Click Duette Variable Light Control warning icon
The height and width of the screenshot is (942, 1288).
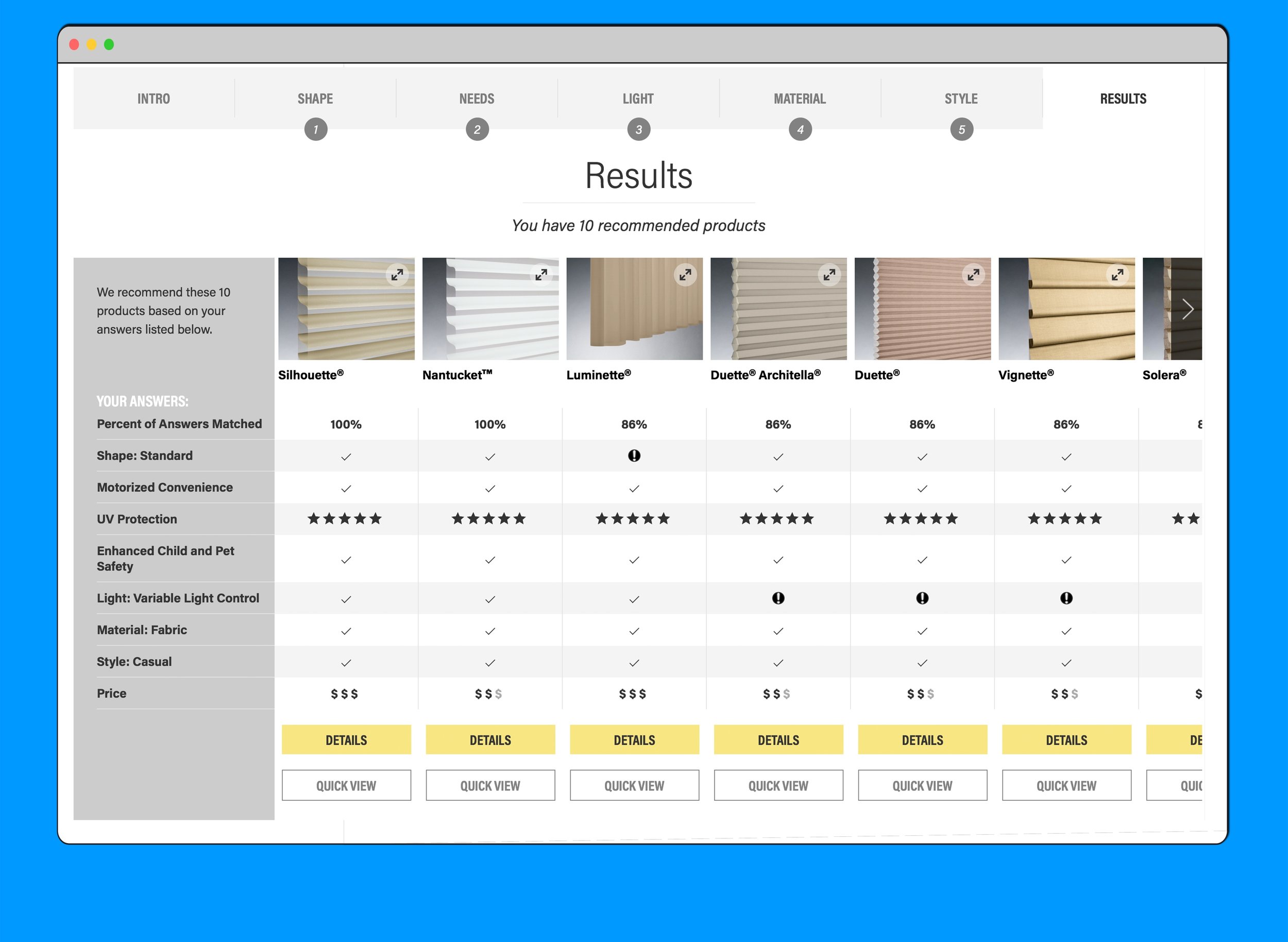(923, 598)
